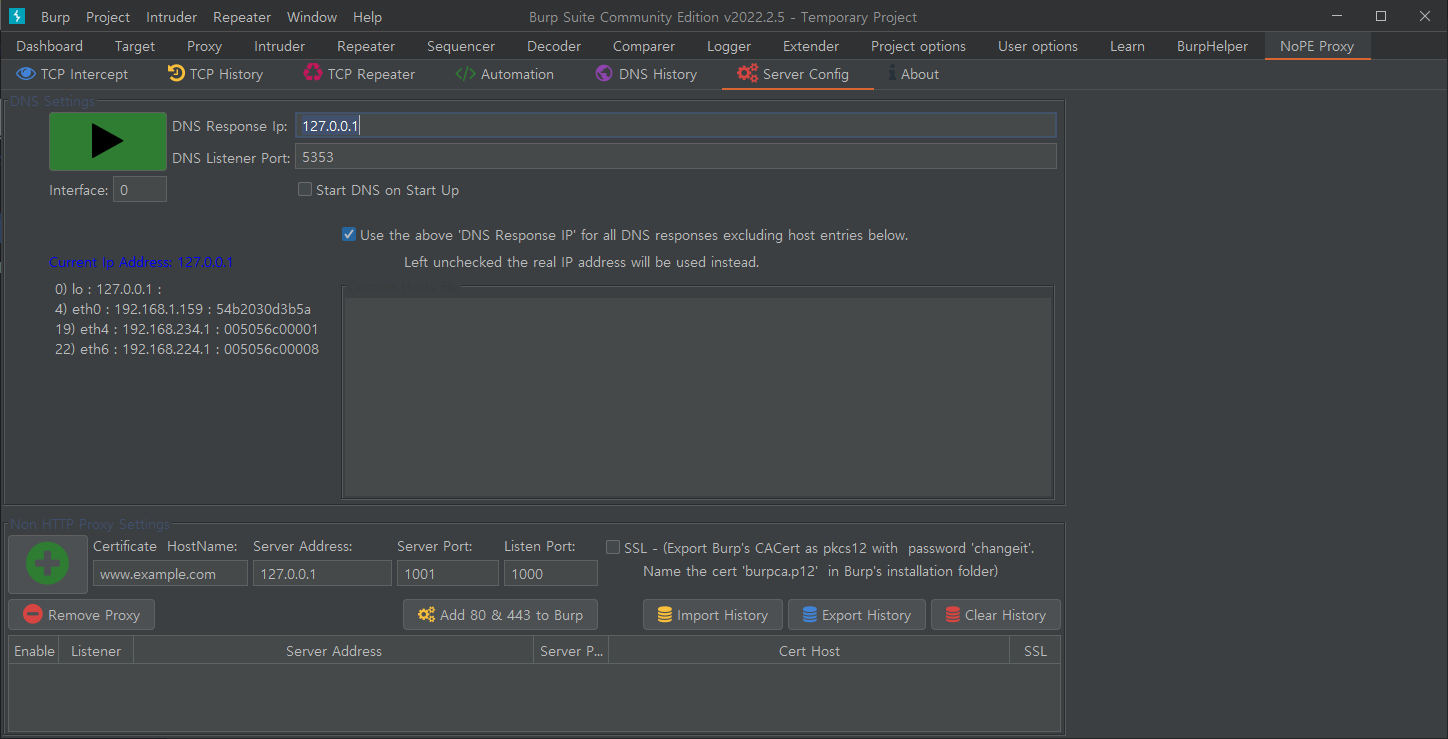
Task: Click the Listener column header
Action: (96, 651)
